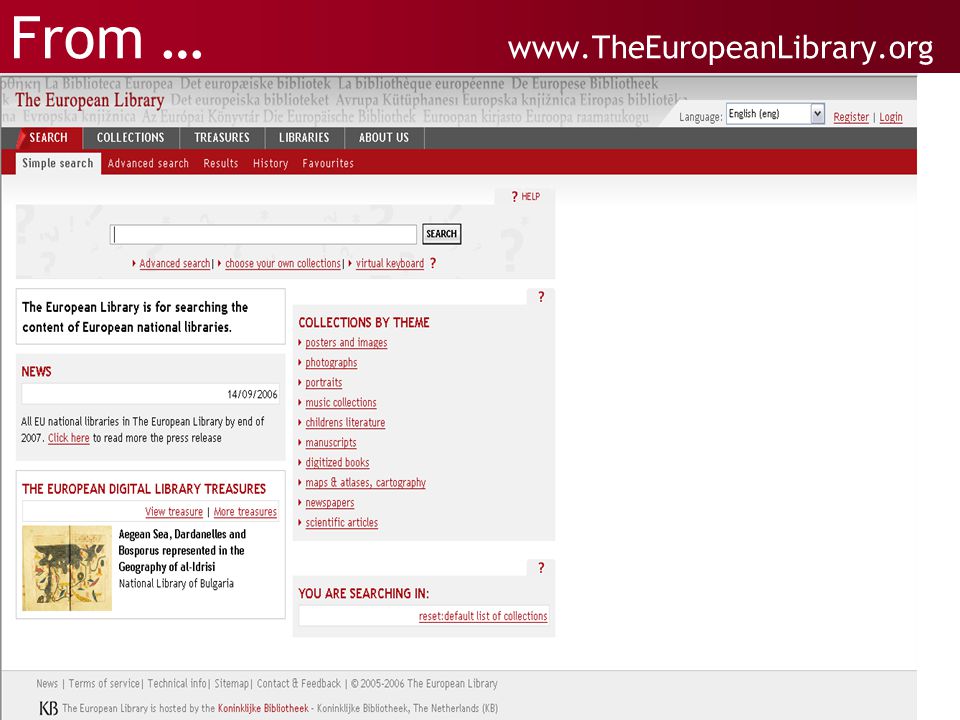Focus the simple search text field

263,234
